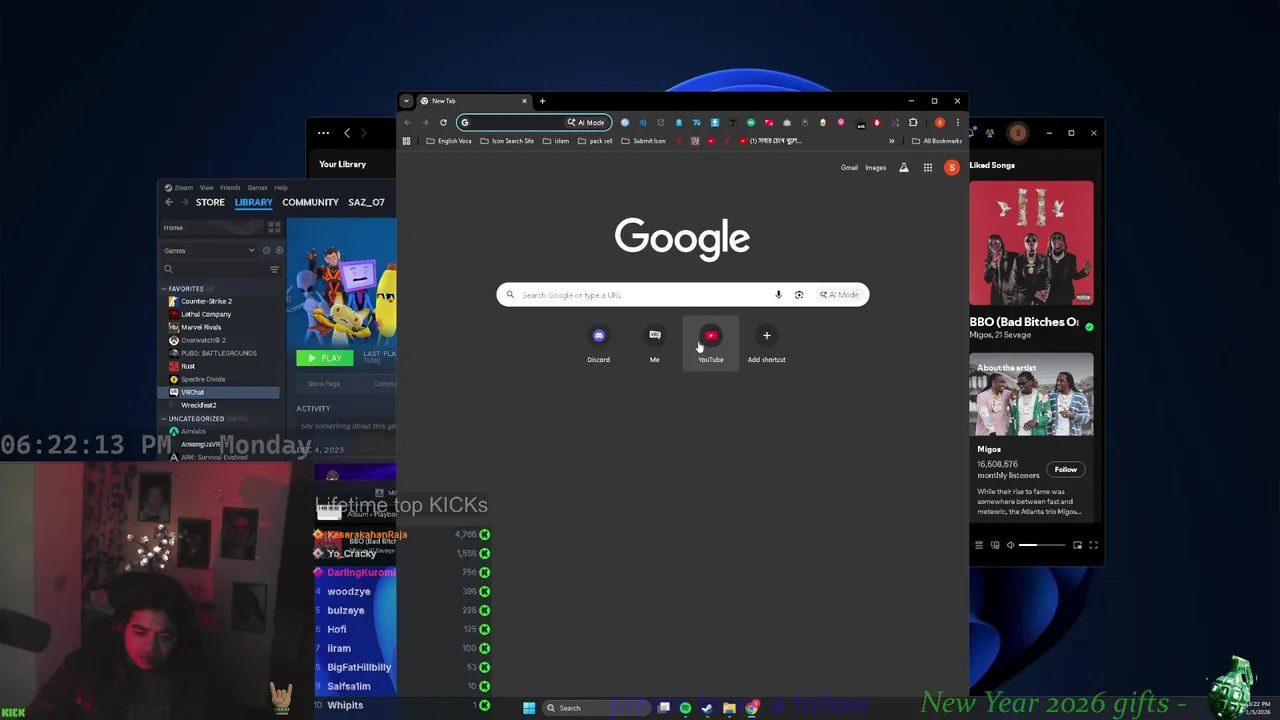
Task: Switch Steam library to grid view icon
Action: pos(274,228)
